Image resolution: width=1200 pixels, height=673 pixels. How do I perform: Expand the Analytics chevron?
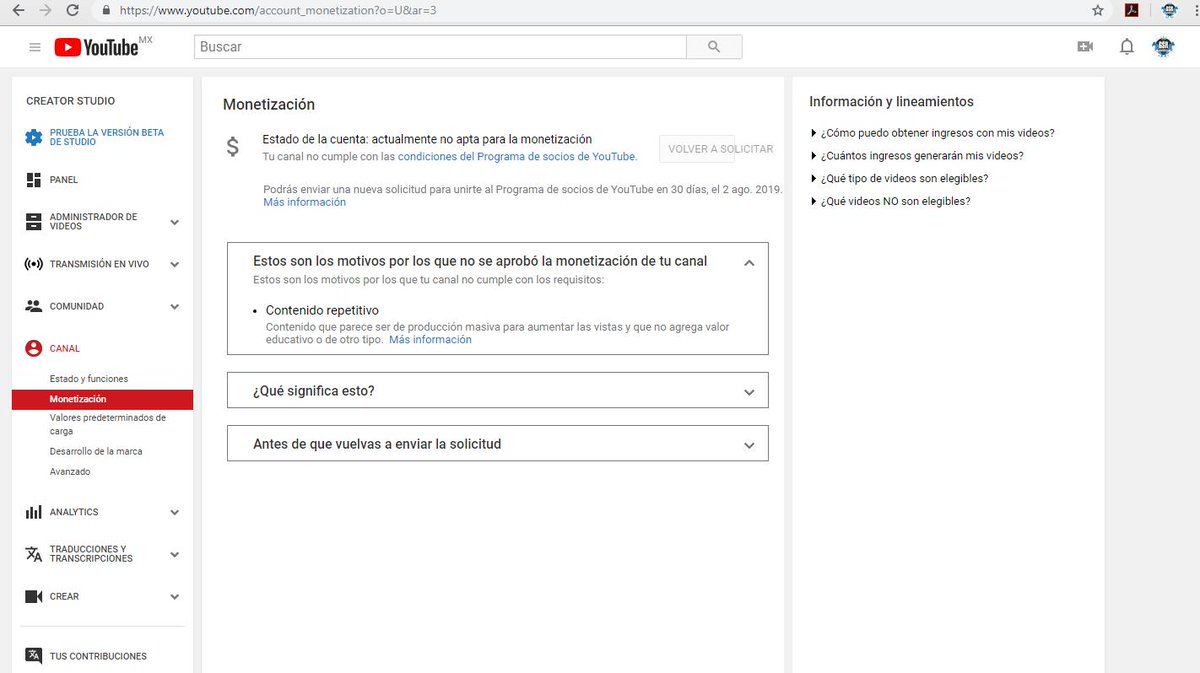tap(175, 512)
